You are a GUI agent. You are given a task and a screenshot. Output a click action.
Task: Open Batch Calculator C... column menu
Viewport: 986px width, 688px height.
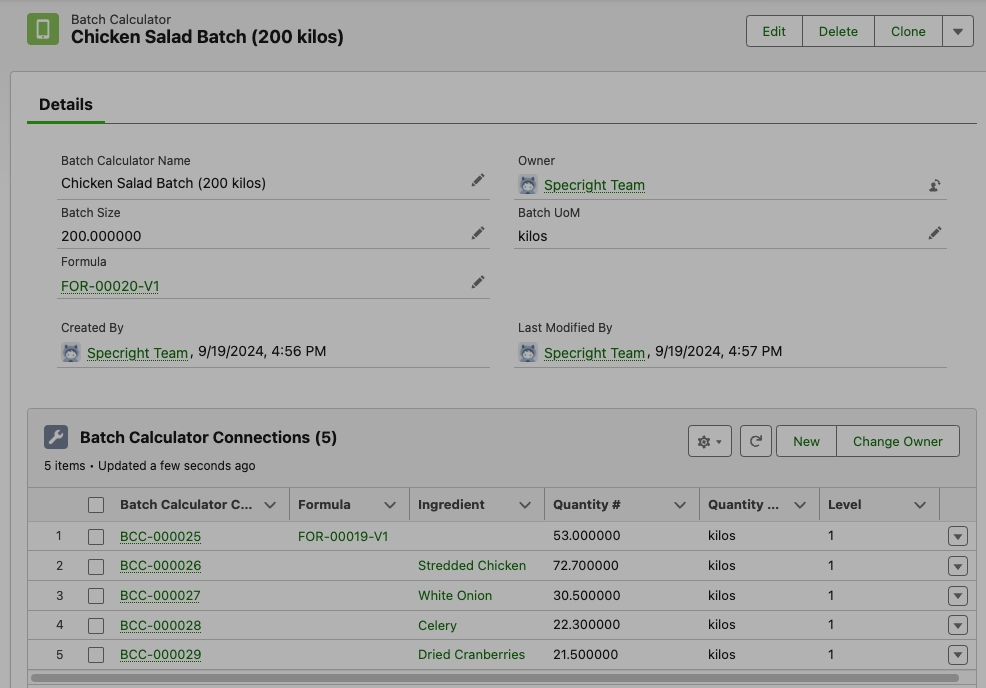(x=270, y=505)
